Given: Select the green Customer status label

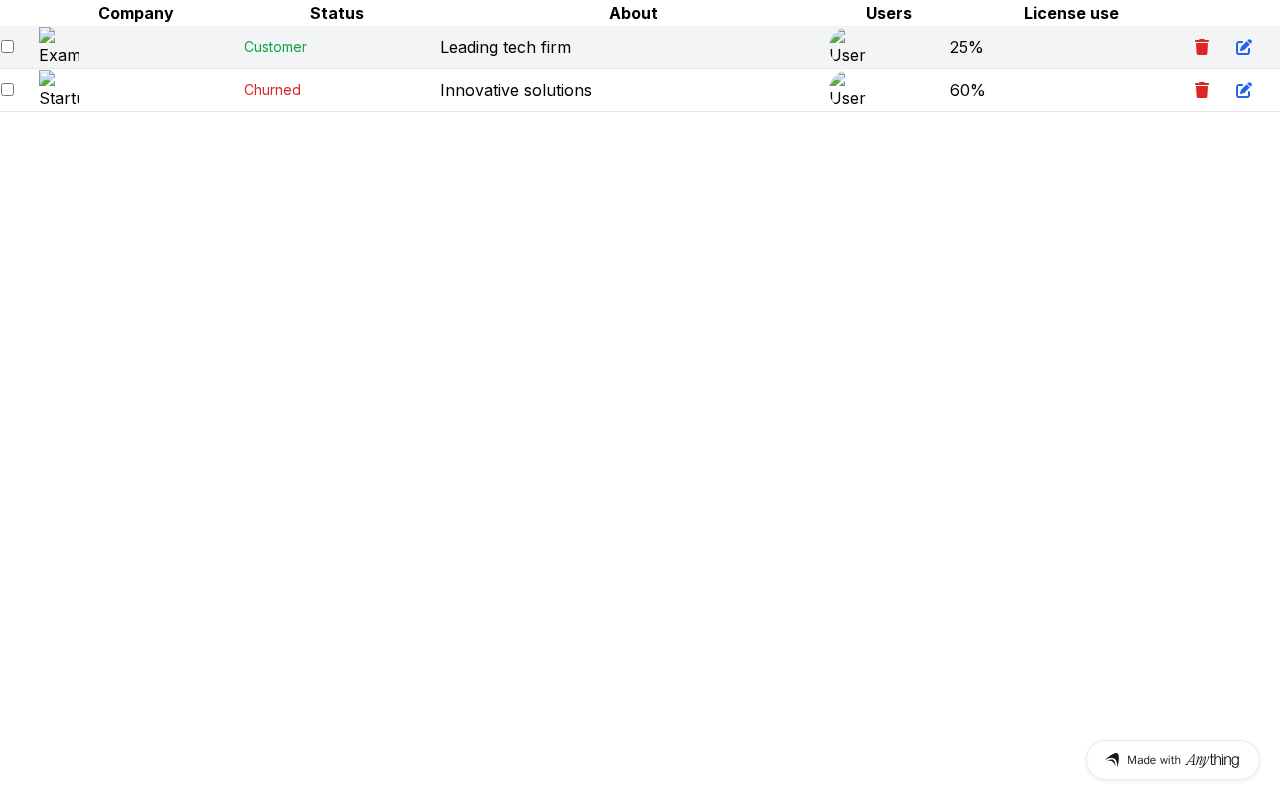Looking at the screenshot, I should (275, 47).
